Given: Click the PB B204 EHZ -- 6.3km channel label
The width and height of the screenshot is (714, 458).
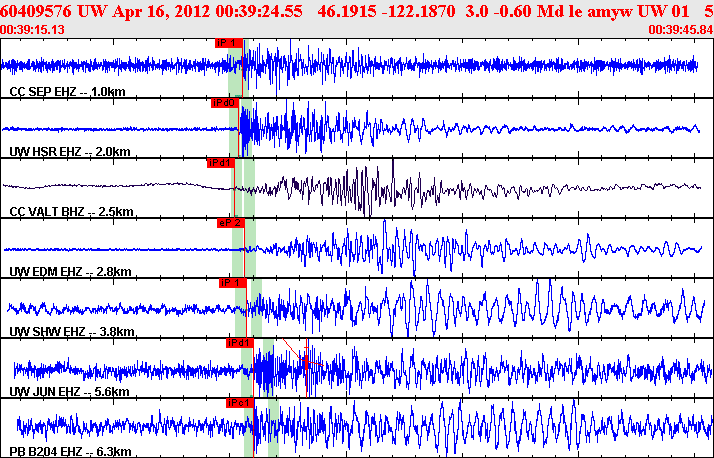Looking at the screenshot, I should (x=71, y=452).
